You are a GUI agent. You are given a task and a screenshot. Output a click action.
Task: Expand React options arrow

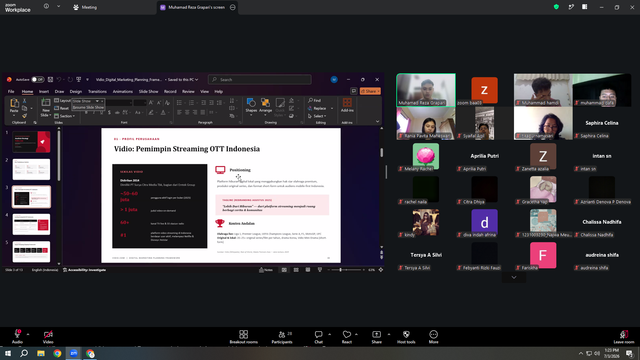coord(356,334)
